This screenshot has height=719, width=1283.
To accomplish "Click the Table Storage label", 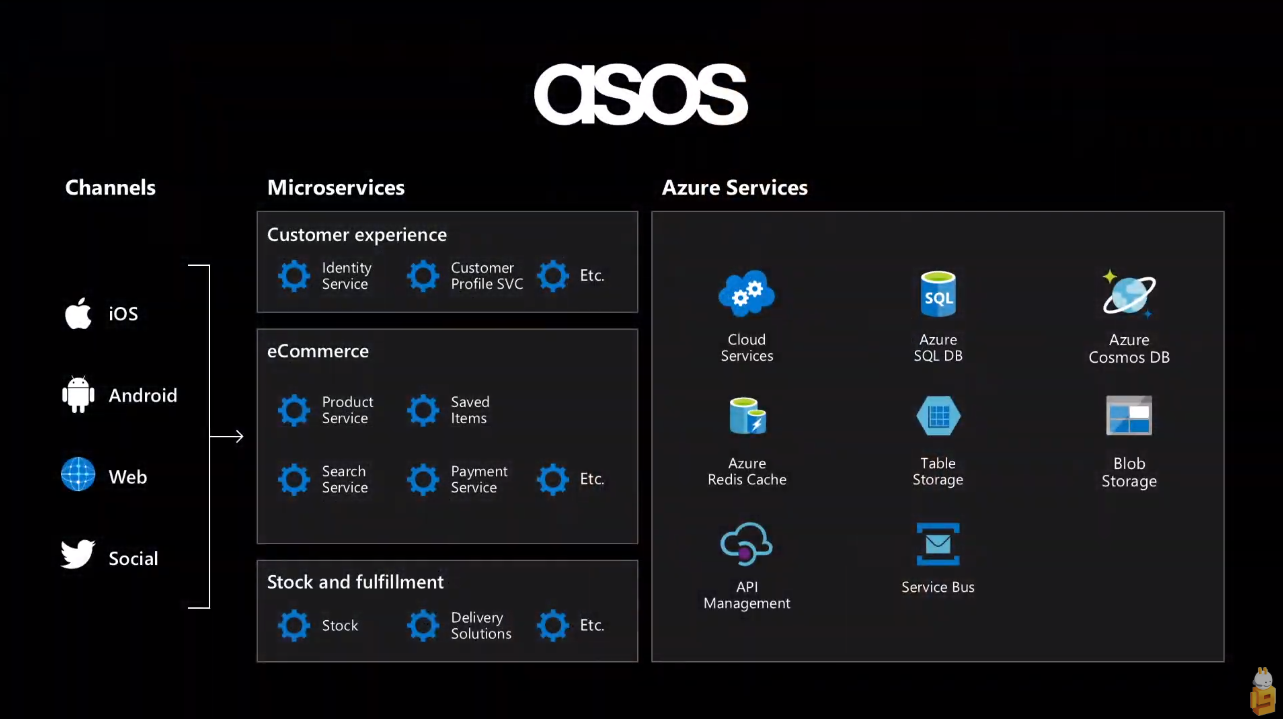I will tap(938, 472).
